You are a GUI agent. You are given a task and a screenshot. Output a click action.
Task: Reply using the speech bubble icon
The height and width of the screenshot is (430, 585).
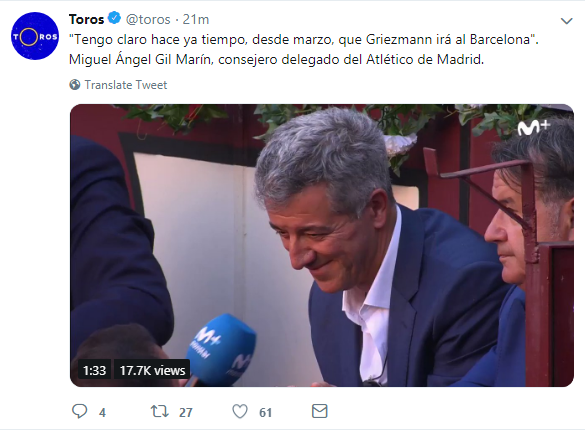[79, 411]
